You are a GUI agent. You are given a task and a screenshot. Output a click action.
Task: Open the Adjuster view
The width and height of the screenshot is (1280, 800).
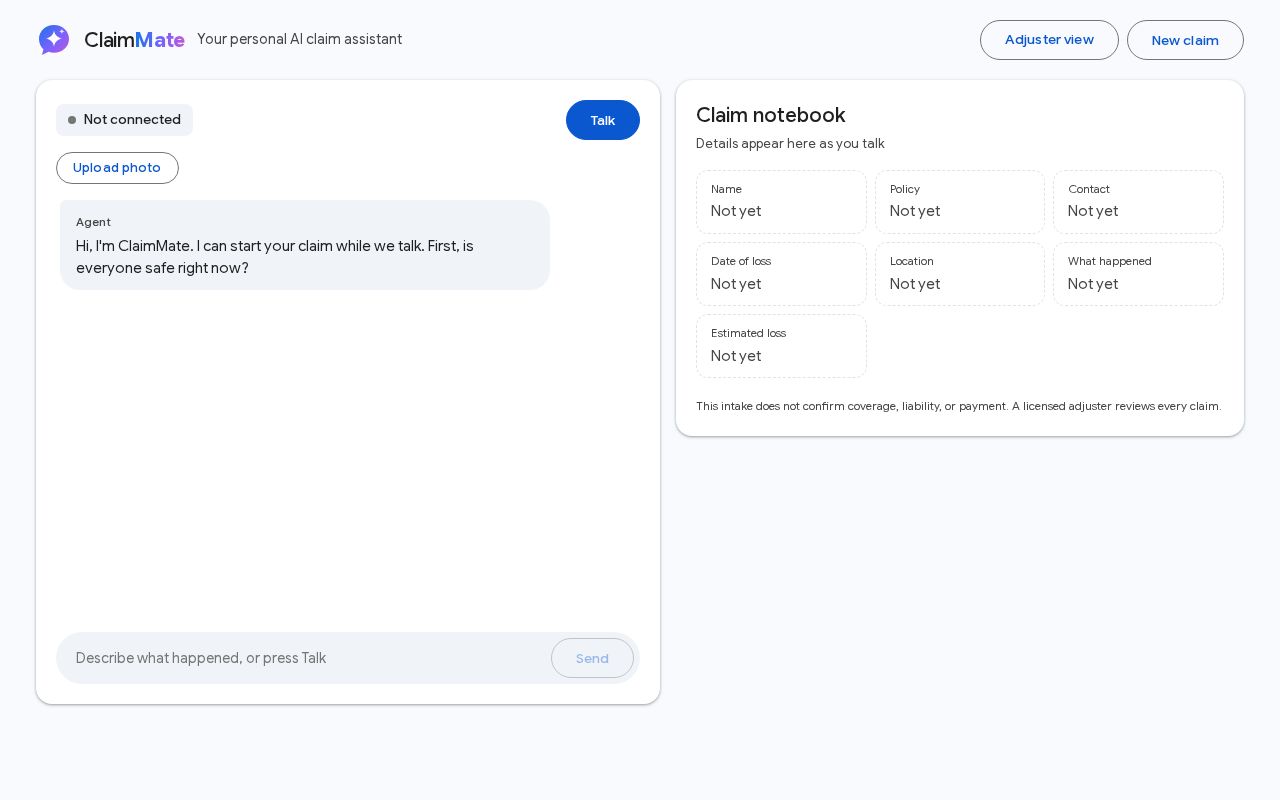tap(1049, 40)
